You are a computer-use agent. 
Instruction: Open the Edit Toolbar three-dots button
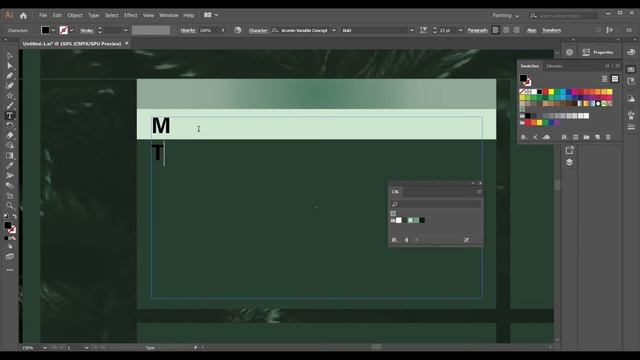[10, 270]
